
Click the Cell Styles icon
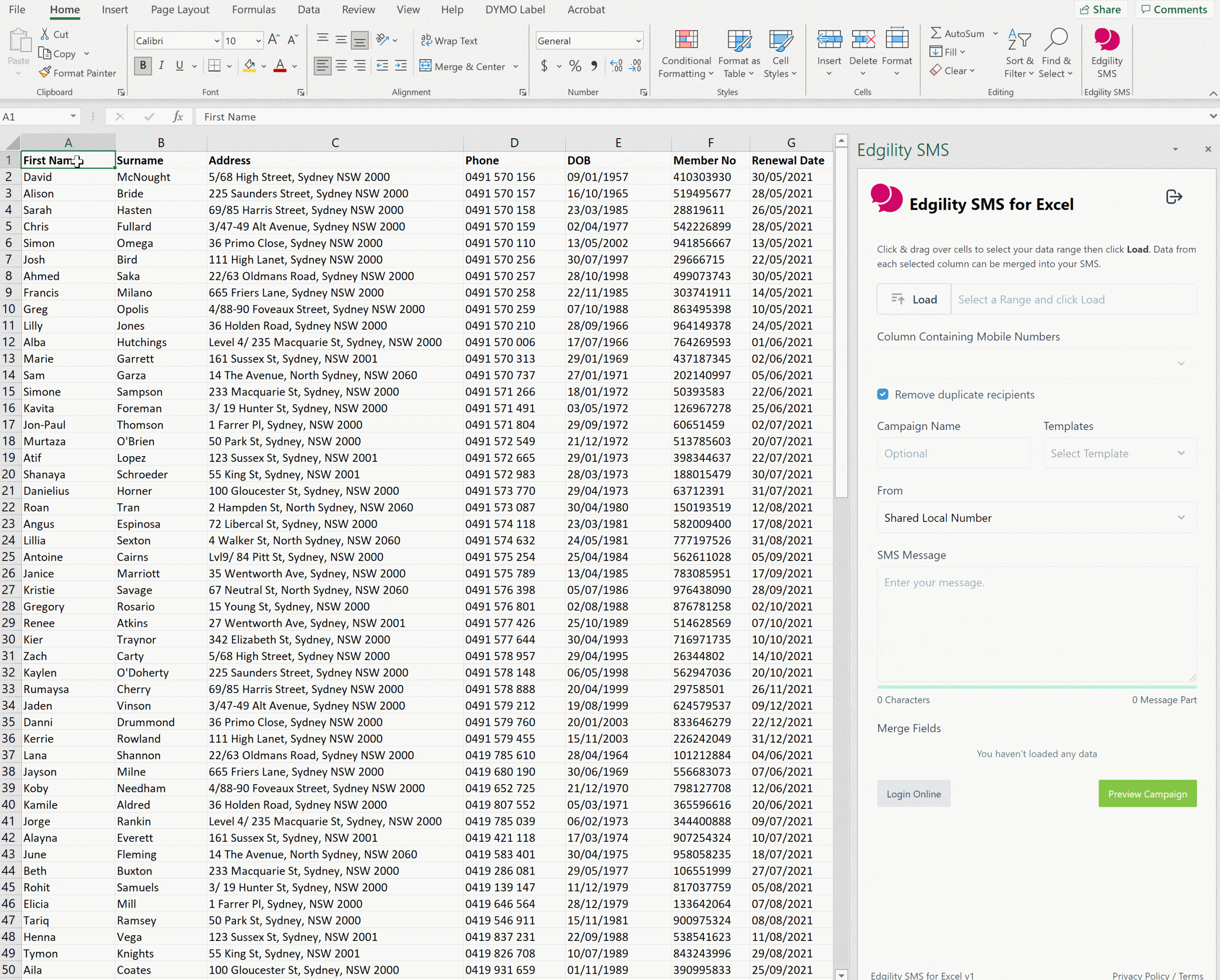click(x=781, y=51)
